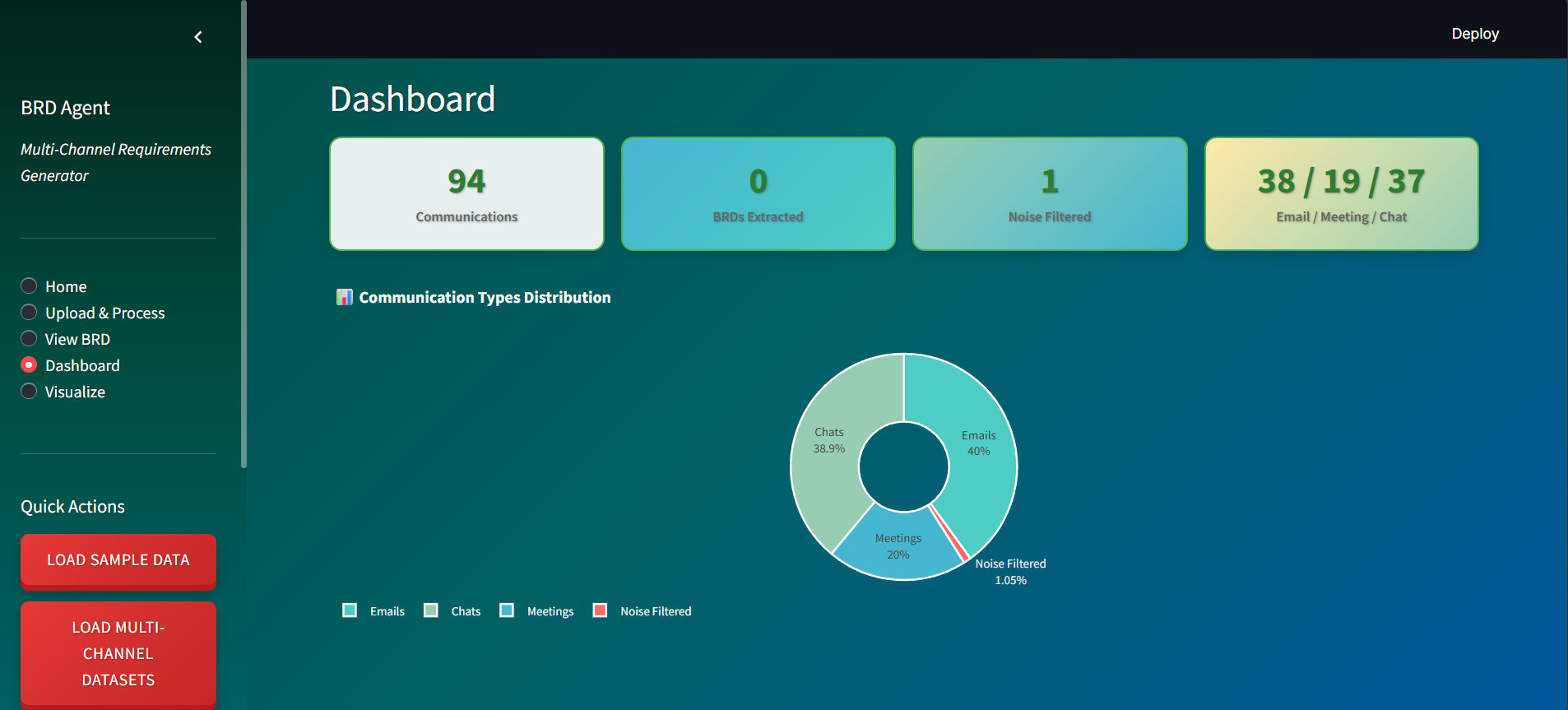Select the View BRD radio option

[x=29, y=339]
